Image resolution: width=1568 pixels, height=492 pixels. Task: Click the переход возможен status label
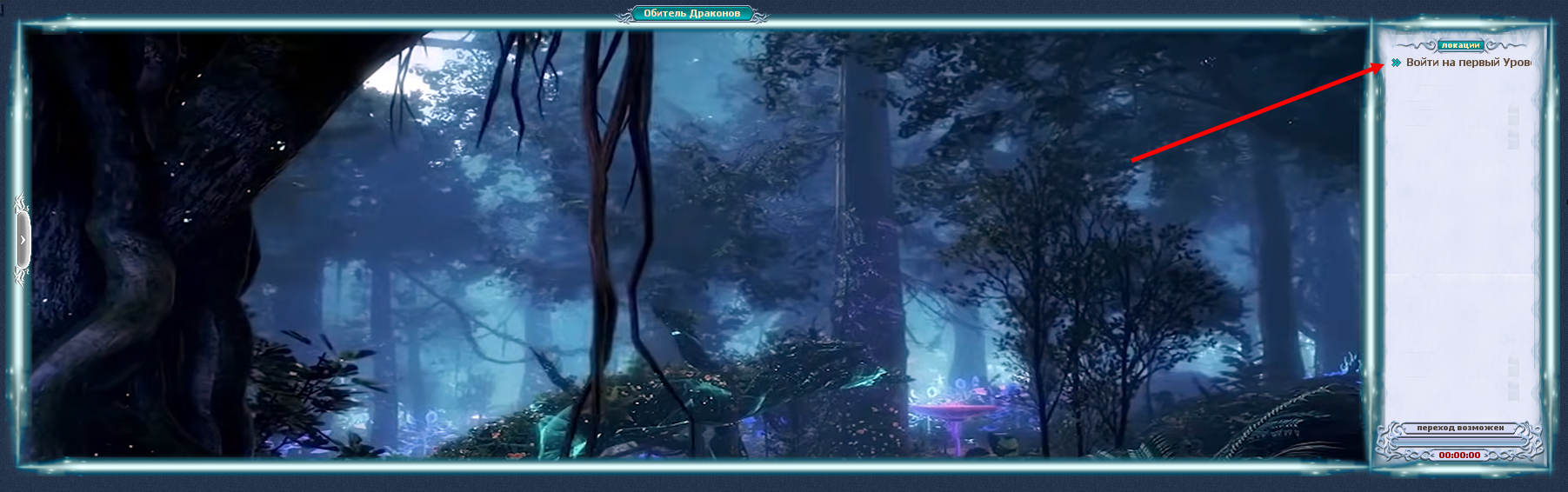1459,428
